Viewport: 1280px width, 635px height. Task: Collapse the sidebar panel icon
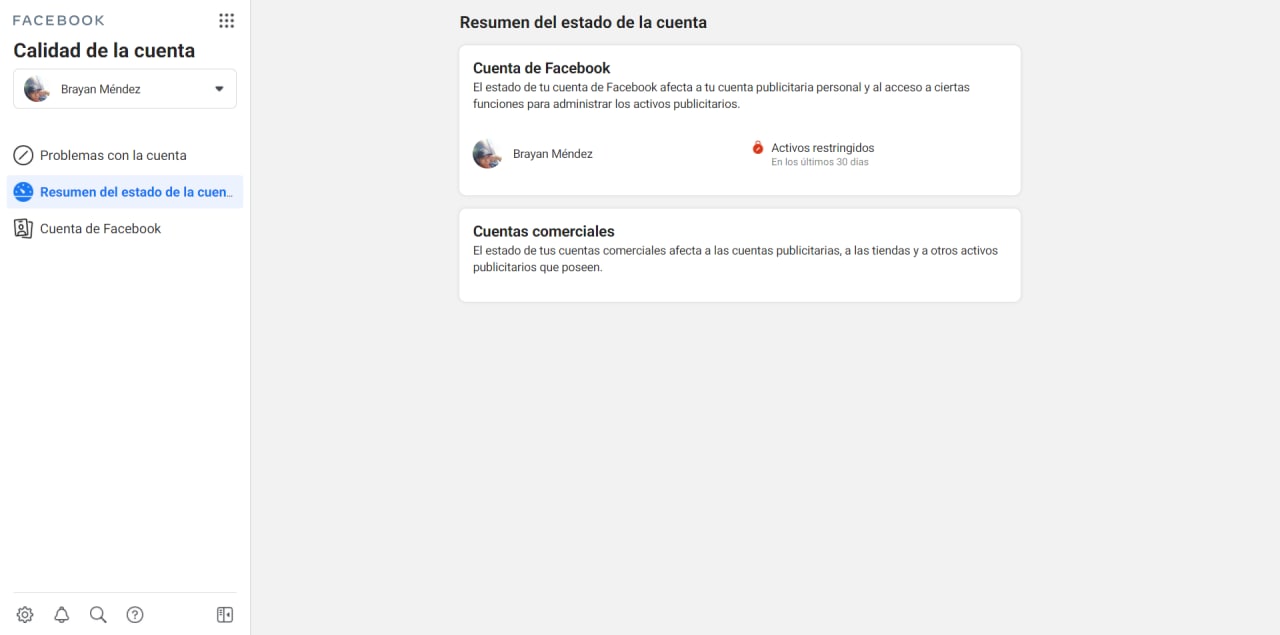[225, 615]
